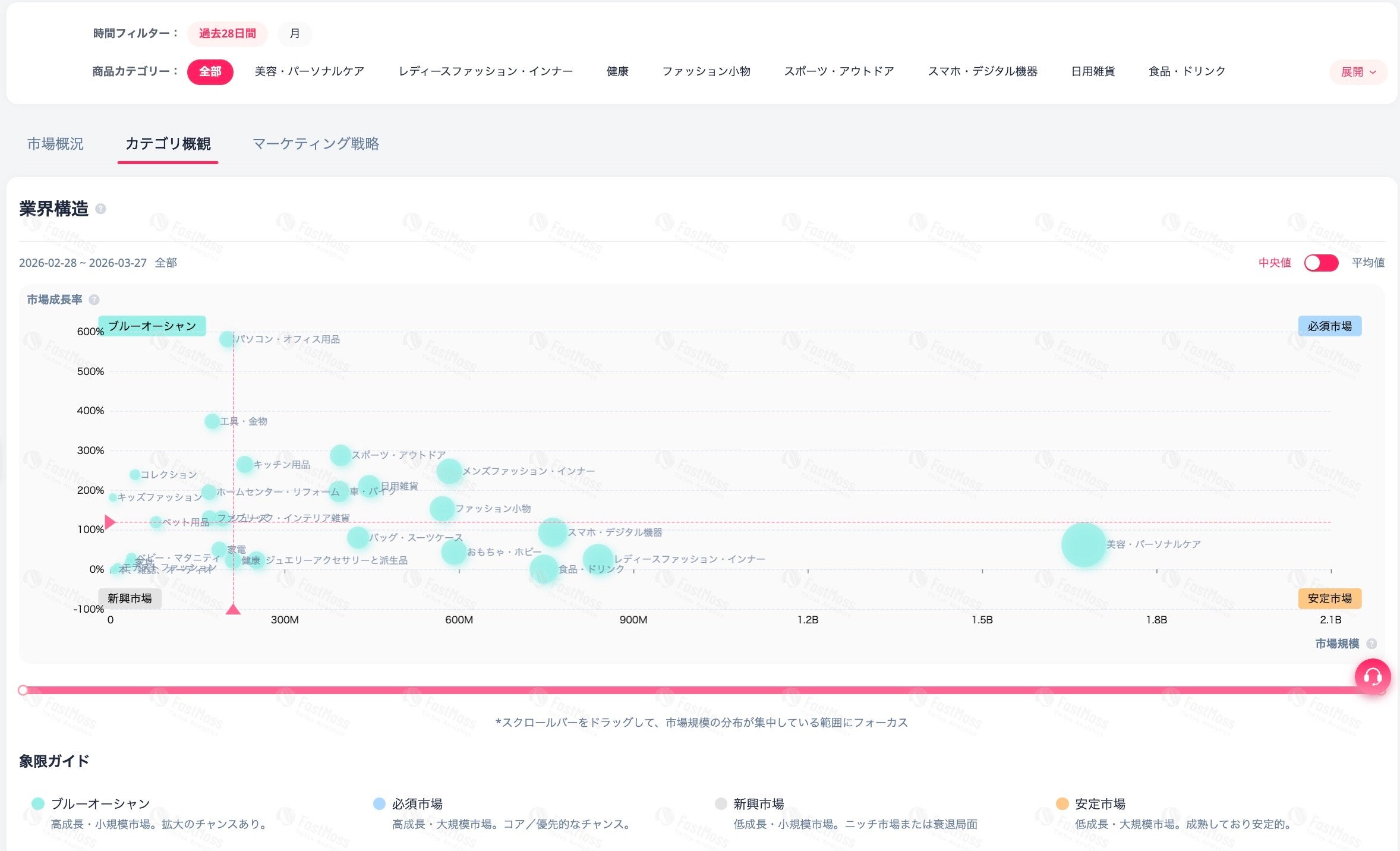Toggle 中央値/平均値 switch
This screenshot has height=851, width=1400.
point(1320,263)
